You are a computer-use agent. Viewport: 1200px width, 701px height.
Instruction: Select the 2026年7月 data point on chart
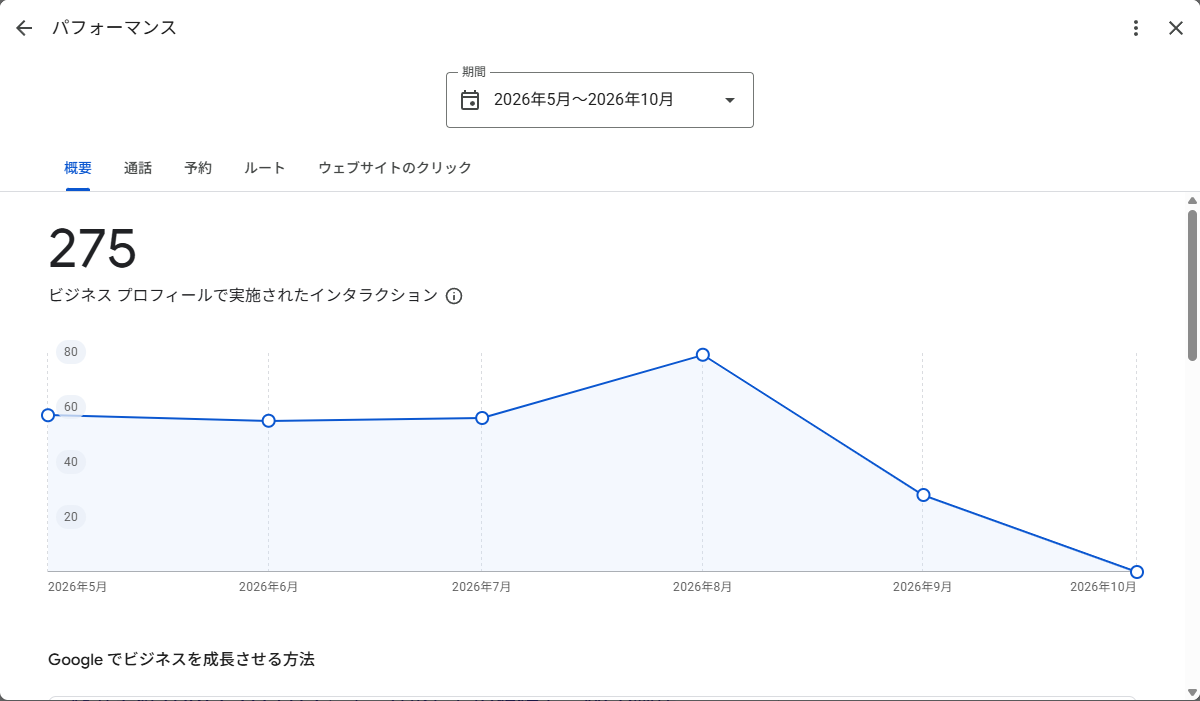[482, 418]
